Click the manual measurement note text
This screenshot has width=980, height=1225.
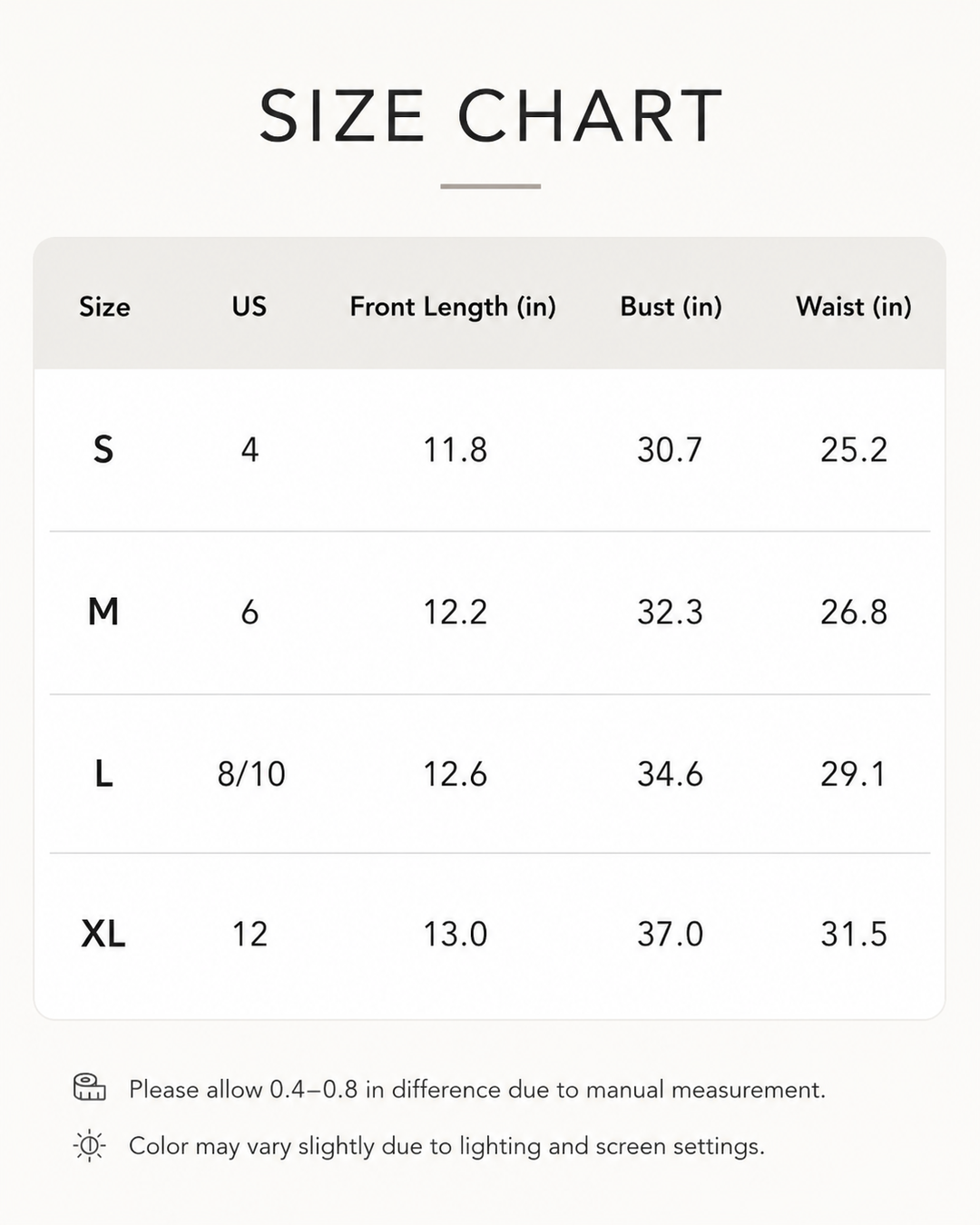(x=477, y=1089)
